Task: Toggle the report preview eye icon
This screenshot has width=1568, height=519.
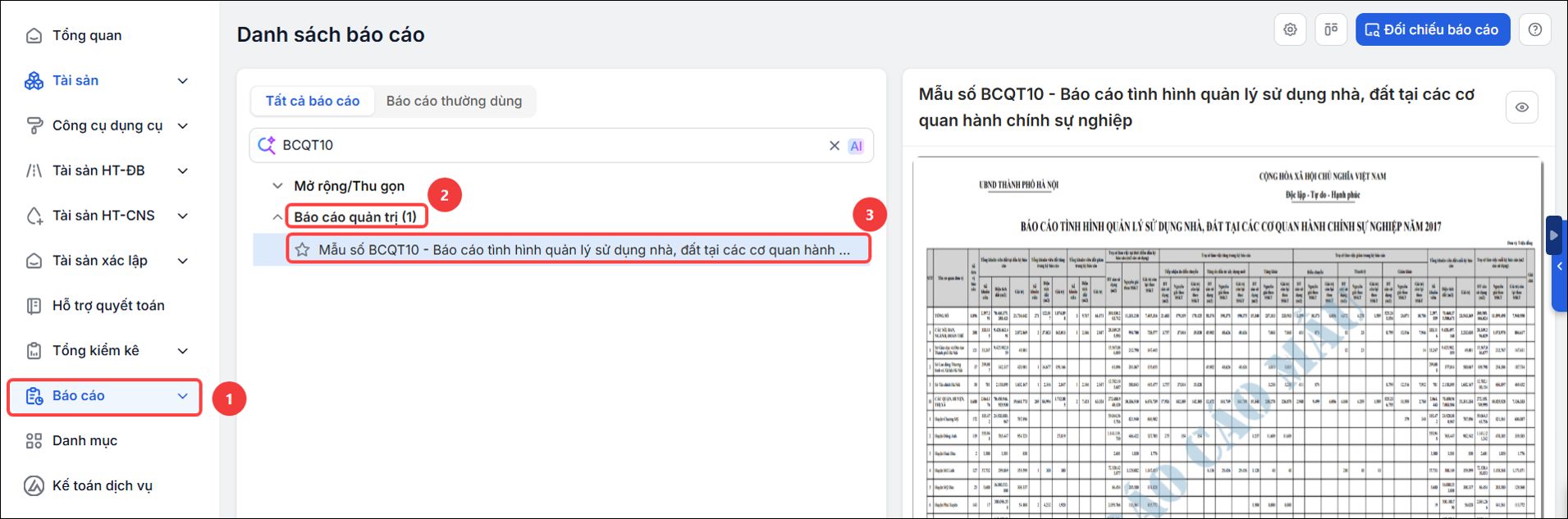Action: tap(1522, 107)
